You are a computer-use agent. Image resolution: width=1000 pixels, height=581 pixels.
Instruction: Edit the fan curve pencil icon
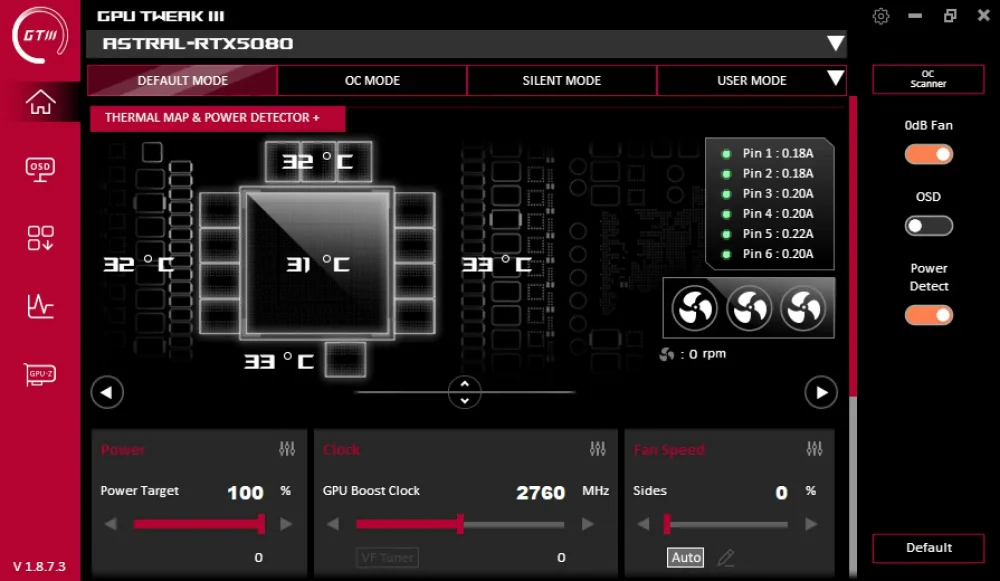click(x=726, y=557)
